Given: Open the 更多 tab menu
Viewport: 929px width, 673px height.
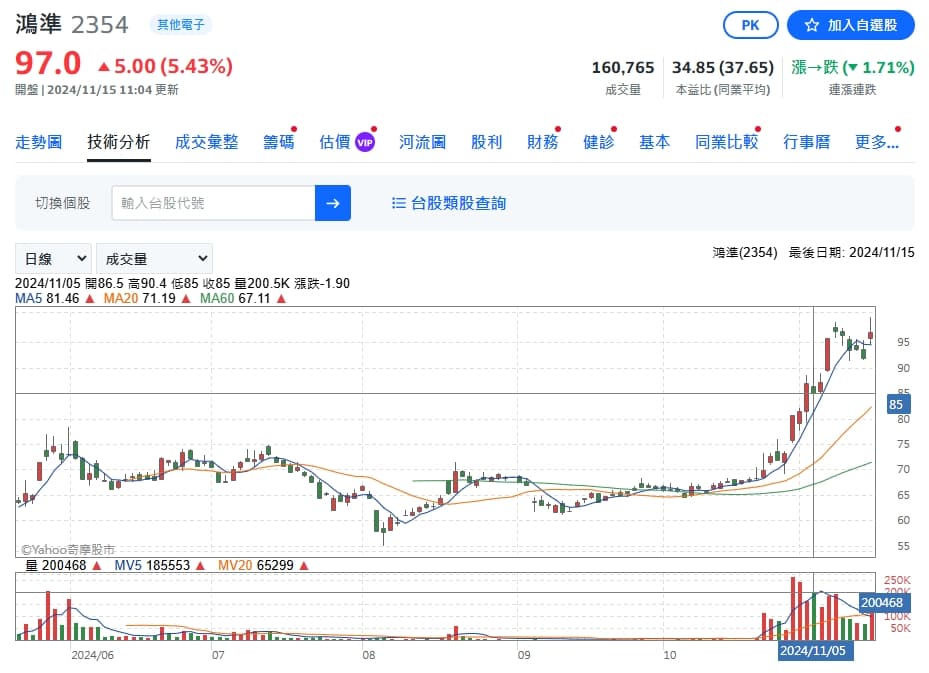Looking at the screenshot, I should 877,142.
